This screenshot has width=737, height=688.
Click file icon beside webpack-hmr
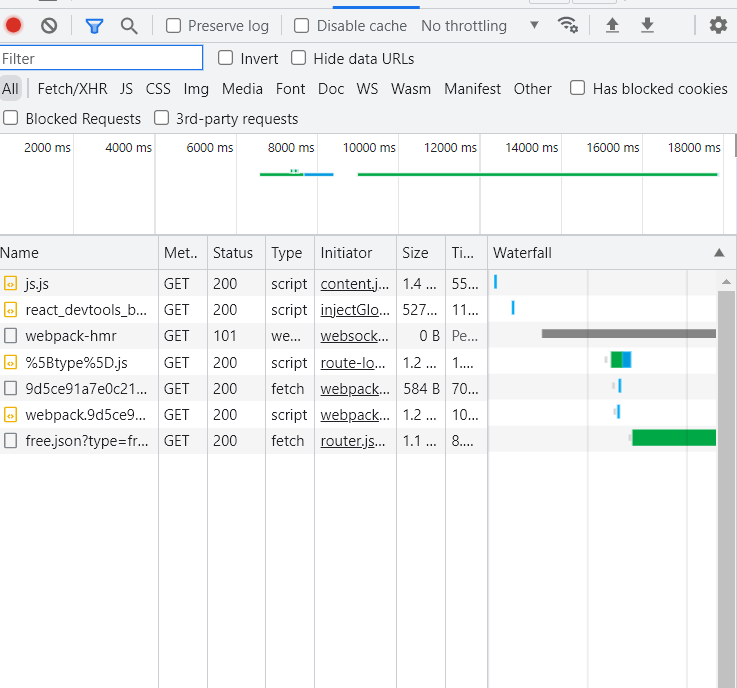point(10,336)
